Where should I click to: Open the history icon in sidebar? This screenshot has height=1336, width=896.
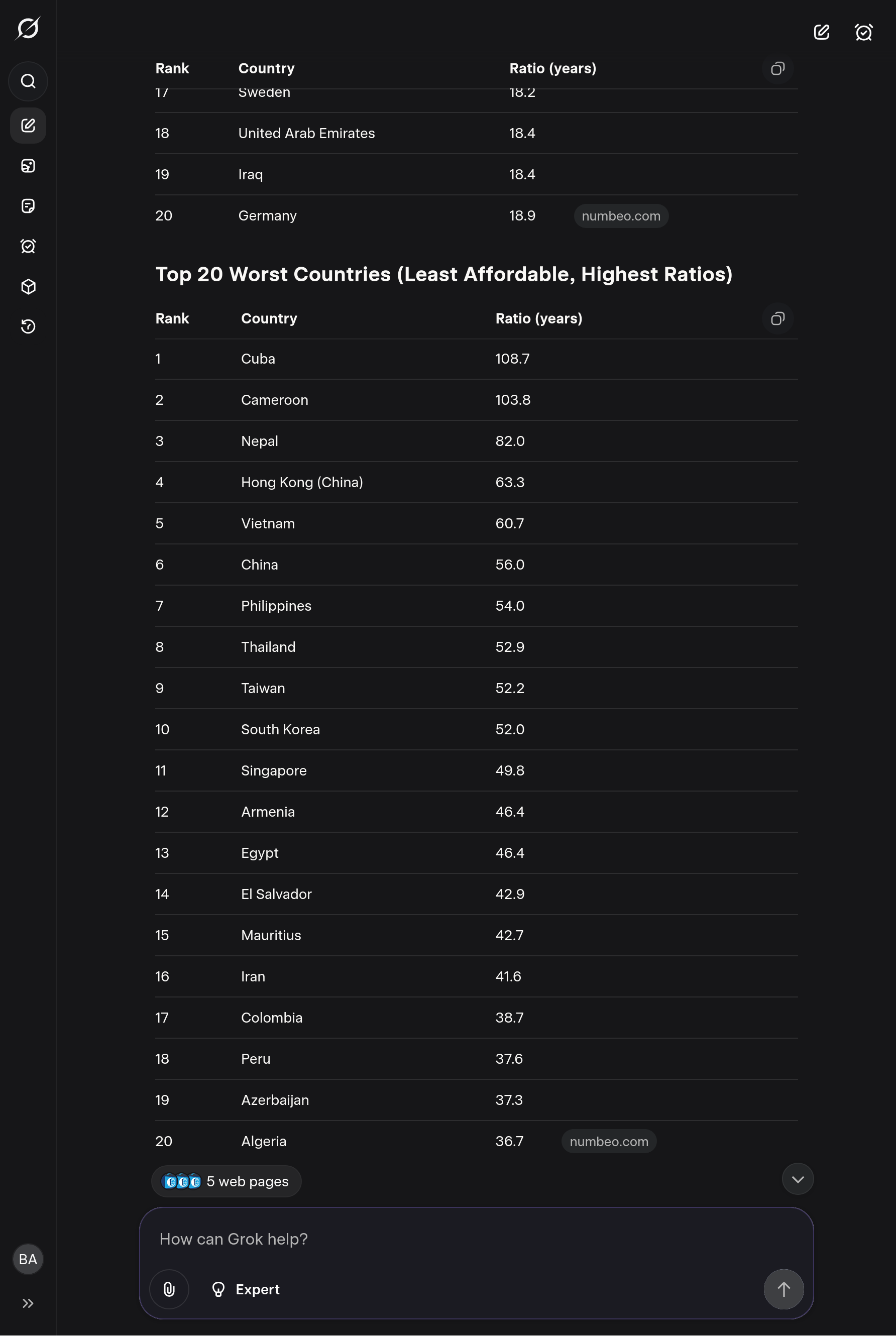point(28,326)
